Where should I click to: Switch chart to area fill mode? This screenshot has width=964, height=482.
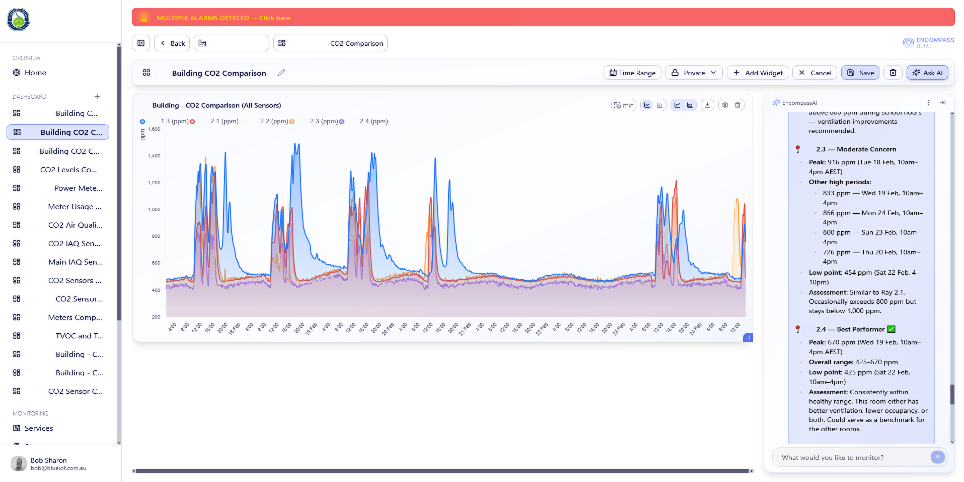click(x=690, y=105)
